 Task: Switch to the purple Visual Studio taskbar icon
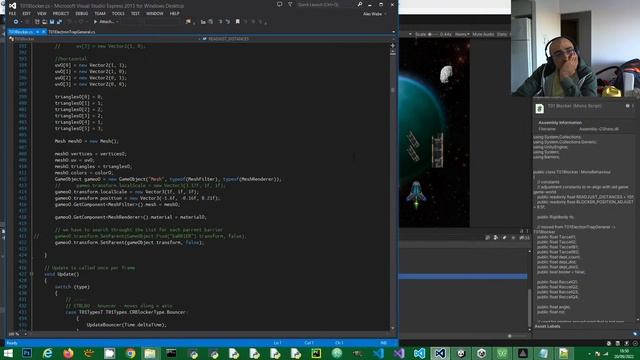(x=399, y=353)
